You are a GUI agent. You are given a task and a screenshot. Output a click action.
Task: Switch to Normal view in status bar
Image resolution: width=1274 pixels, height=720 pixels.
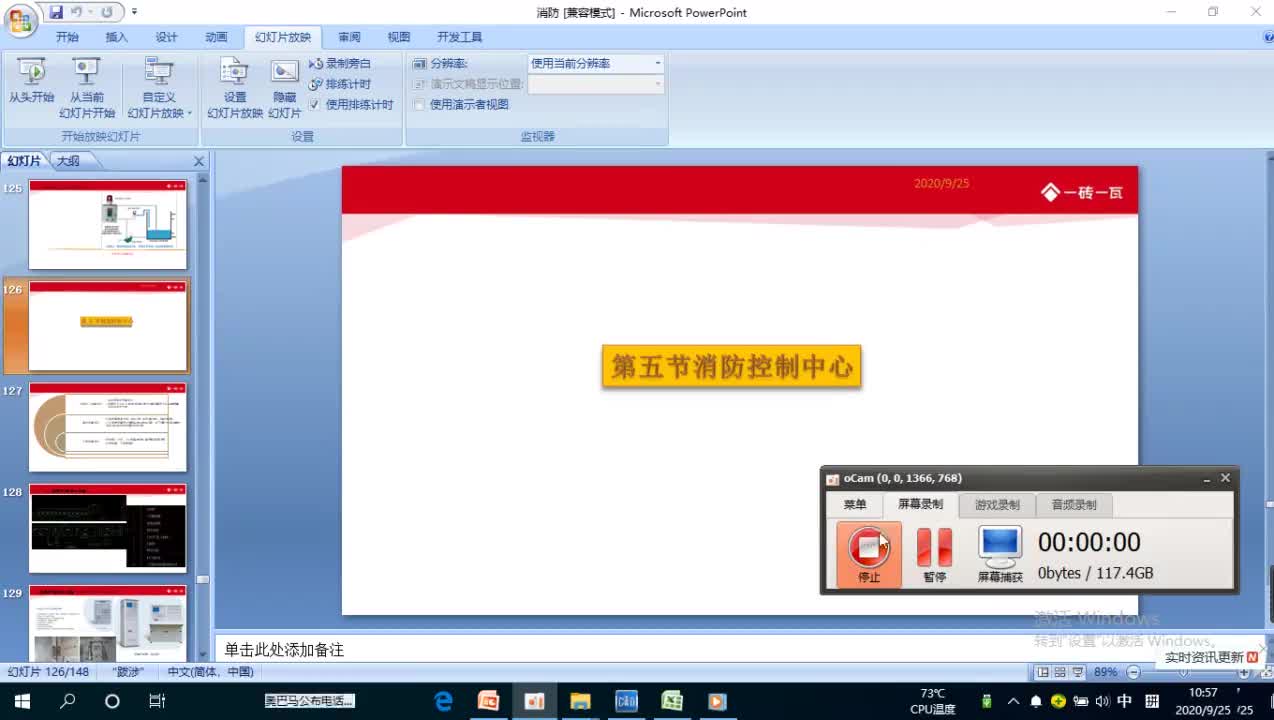1044,672
